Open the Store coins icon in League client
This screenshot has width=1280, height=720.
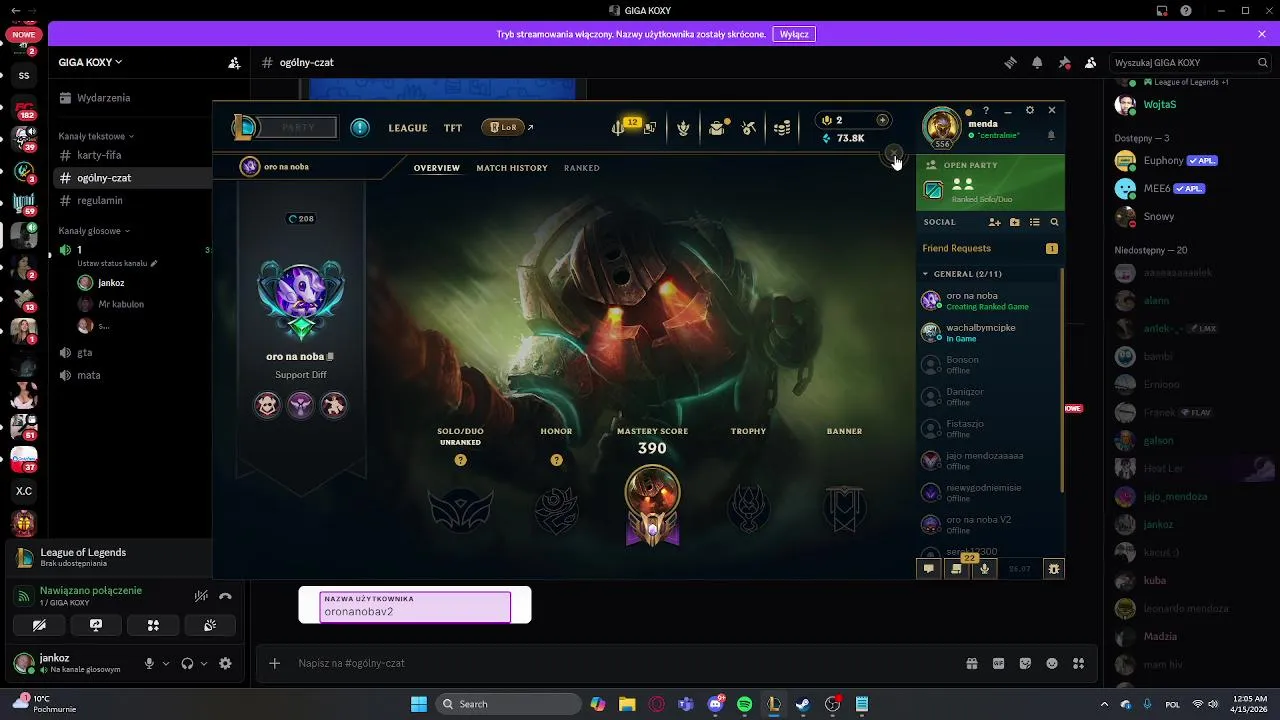782,127
